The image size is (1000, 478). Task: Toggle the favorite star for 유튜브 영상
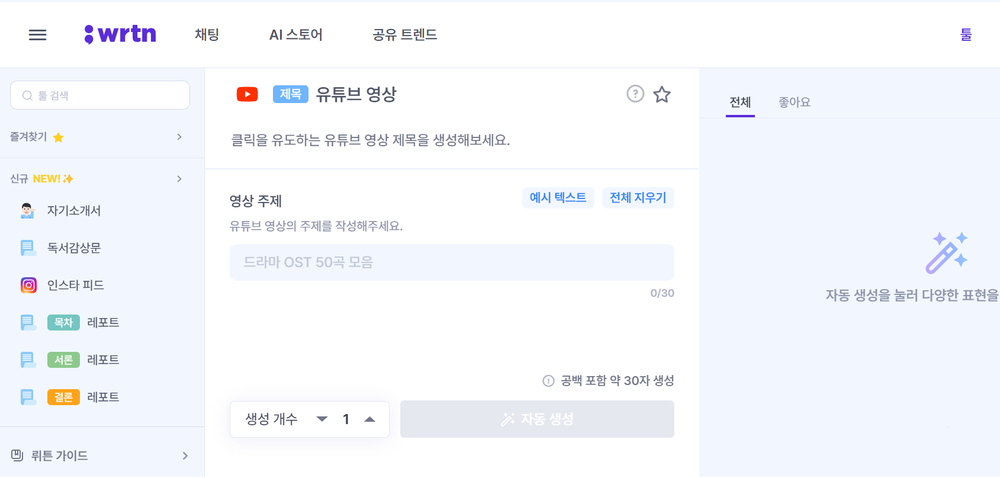[662, 94]
